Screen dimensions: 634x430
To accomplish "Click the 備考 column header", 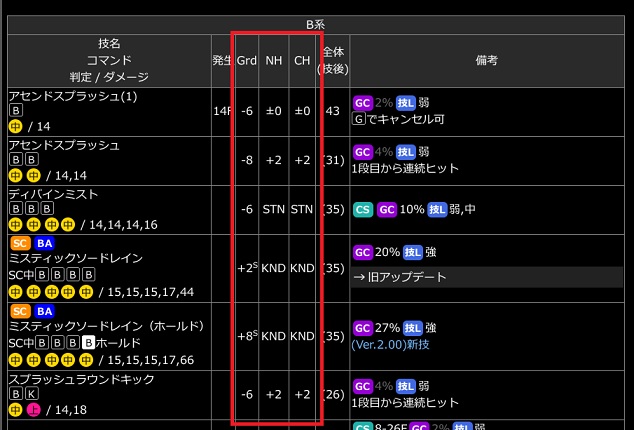I will (x=487, y=60).
